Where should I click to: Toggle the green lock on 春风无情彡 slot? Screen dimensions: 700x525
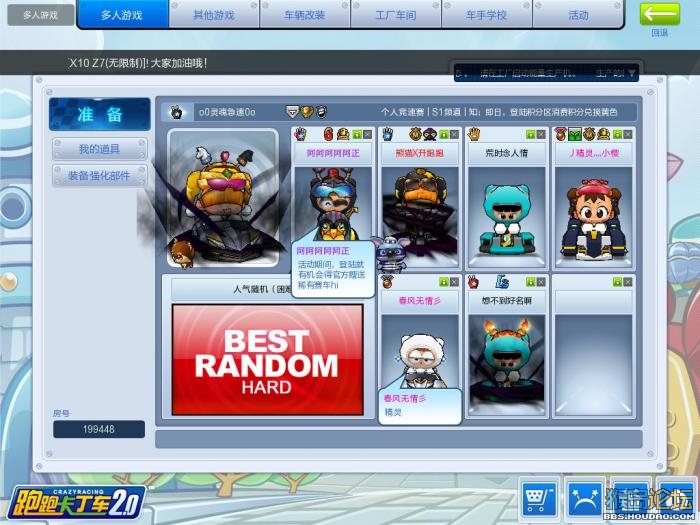pyautogui.click(x=443, y=282)
